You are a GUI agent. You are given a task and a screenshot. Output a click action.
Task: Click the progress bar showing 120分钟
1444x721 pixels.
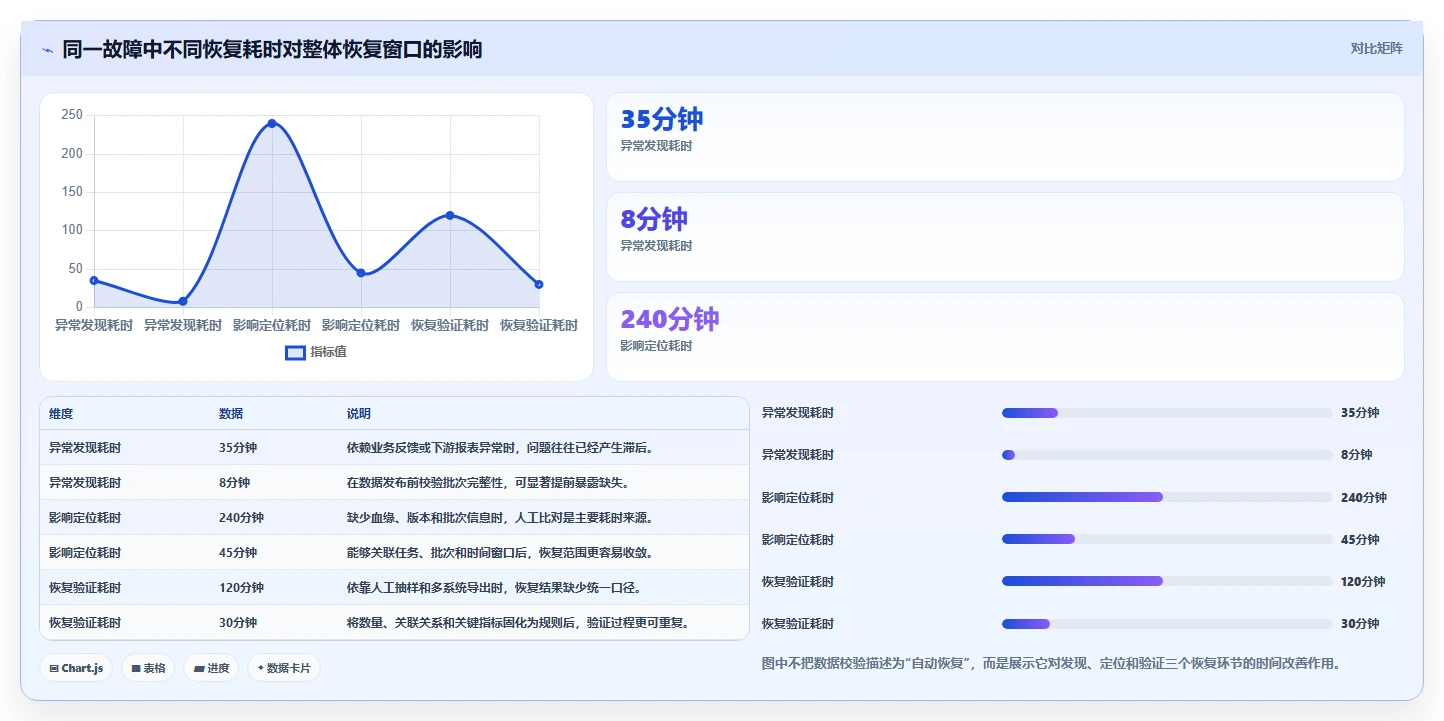click(x=1167, y=581)
